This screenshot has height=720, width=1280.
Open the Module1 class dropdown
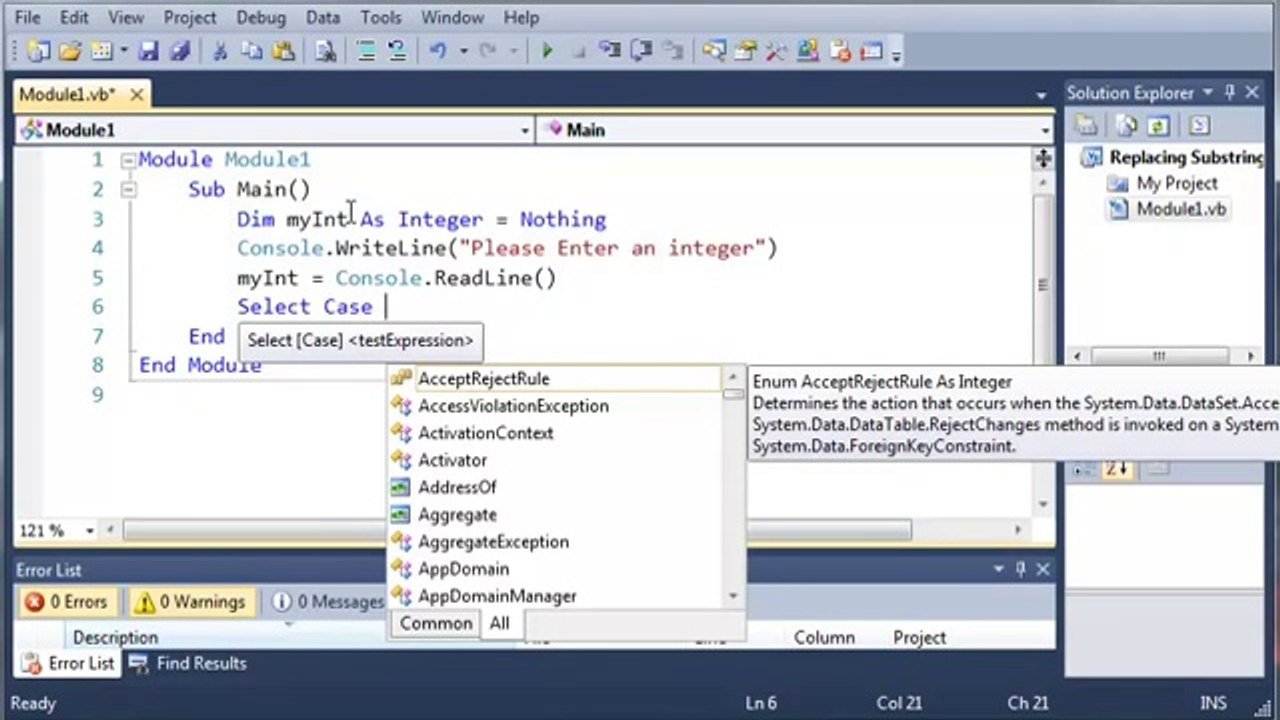[525, 130]
